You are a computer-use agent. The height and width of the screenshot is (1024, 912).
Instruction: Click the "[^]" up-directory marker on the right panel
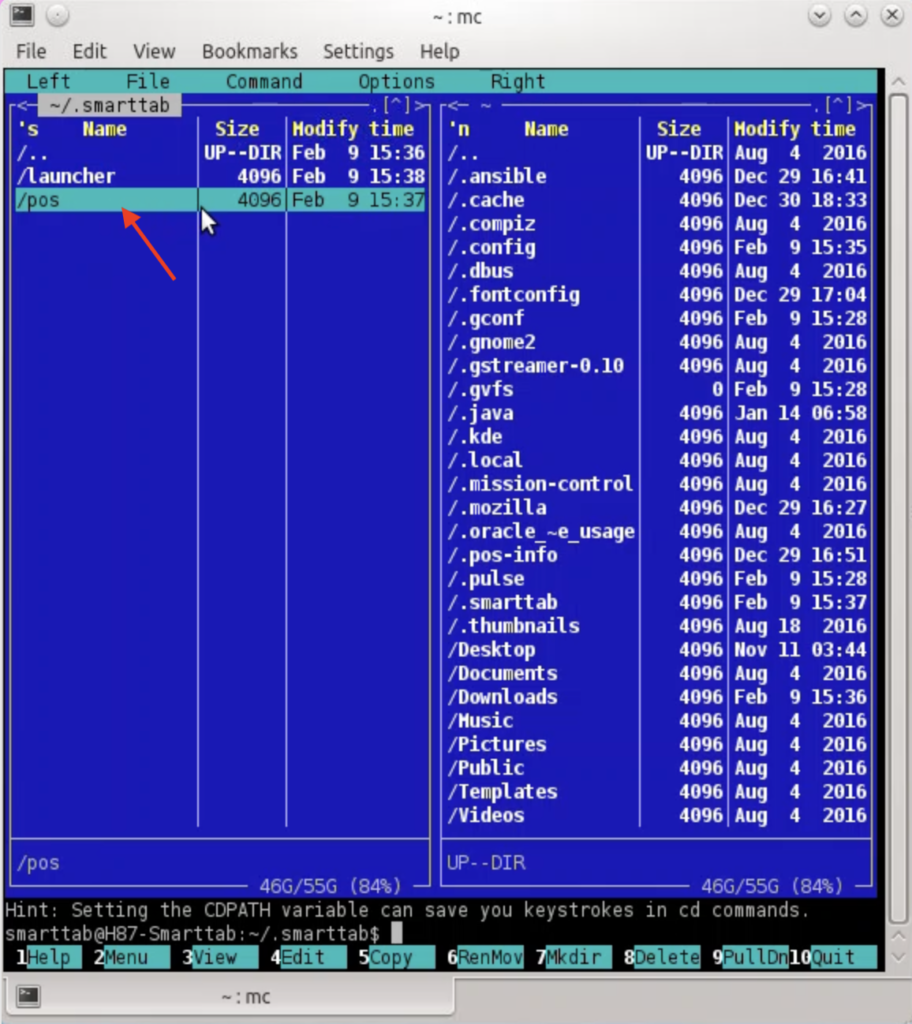tap(837, 104)
